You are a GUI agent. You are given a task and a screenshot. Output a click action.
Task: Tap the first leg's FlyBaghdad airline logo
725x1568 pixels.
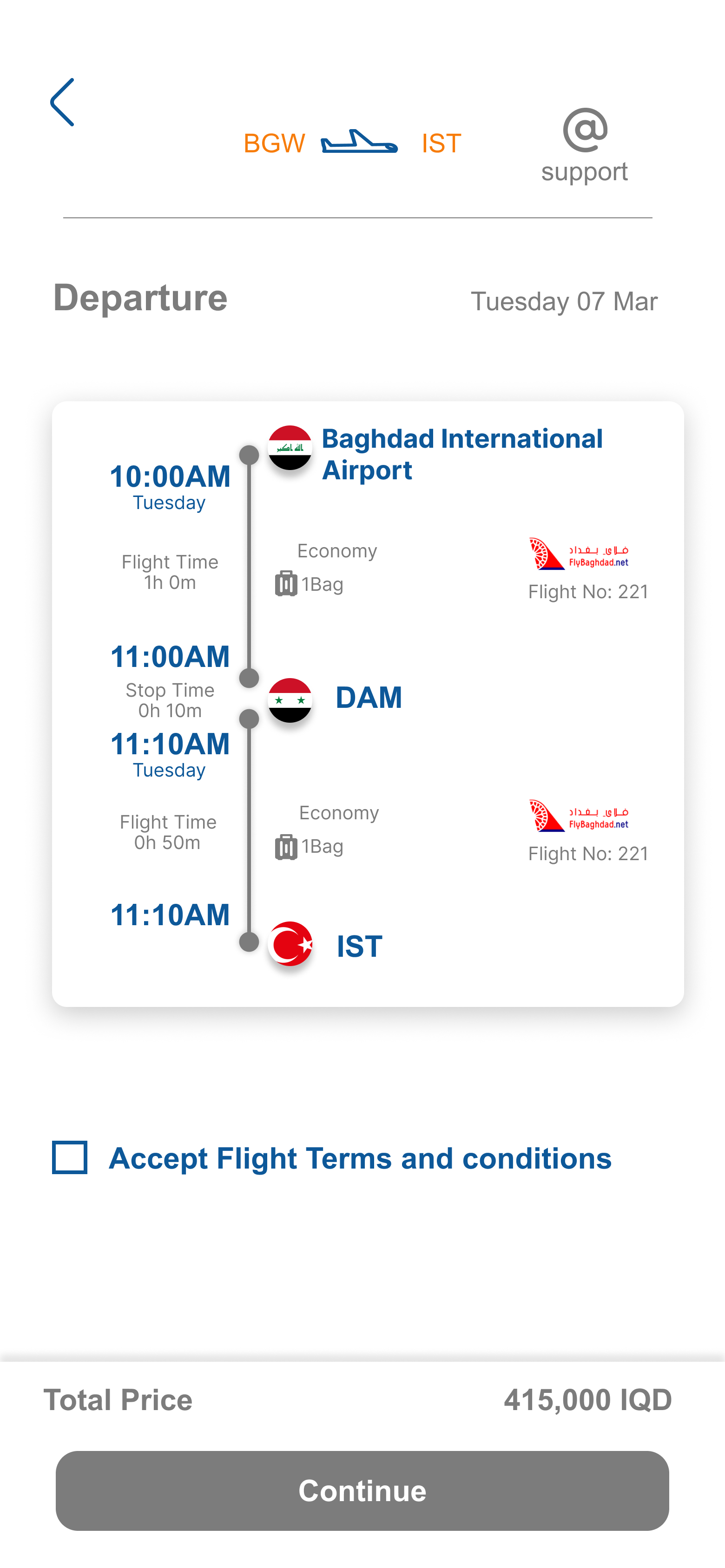tap(578, 554)
